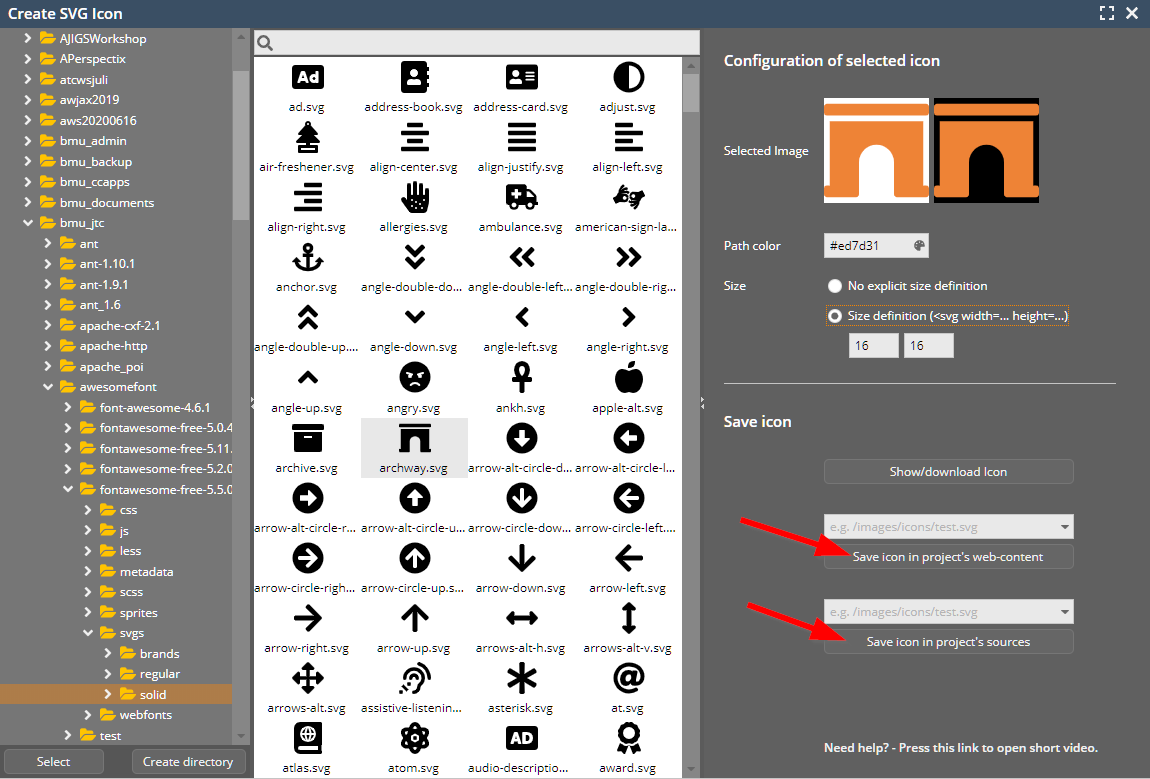Toggle fullscreen mode of the dialog
This screenshot has height=779, width=1150.
[1106, 14]
